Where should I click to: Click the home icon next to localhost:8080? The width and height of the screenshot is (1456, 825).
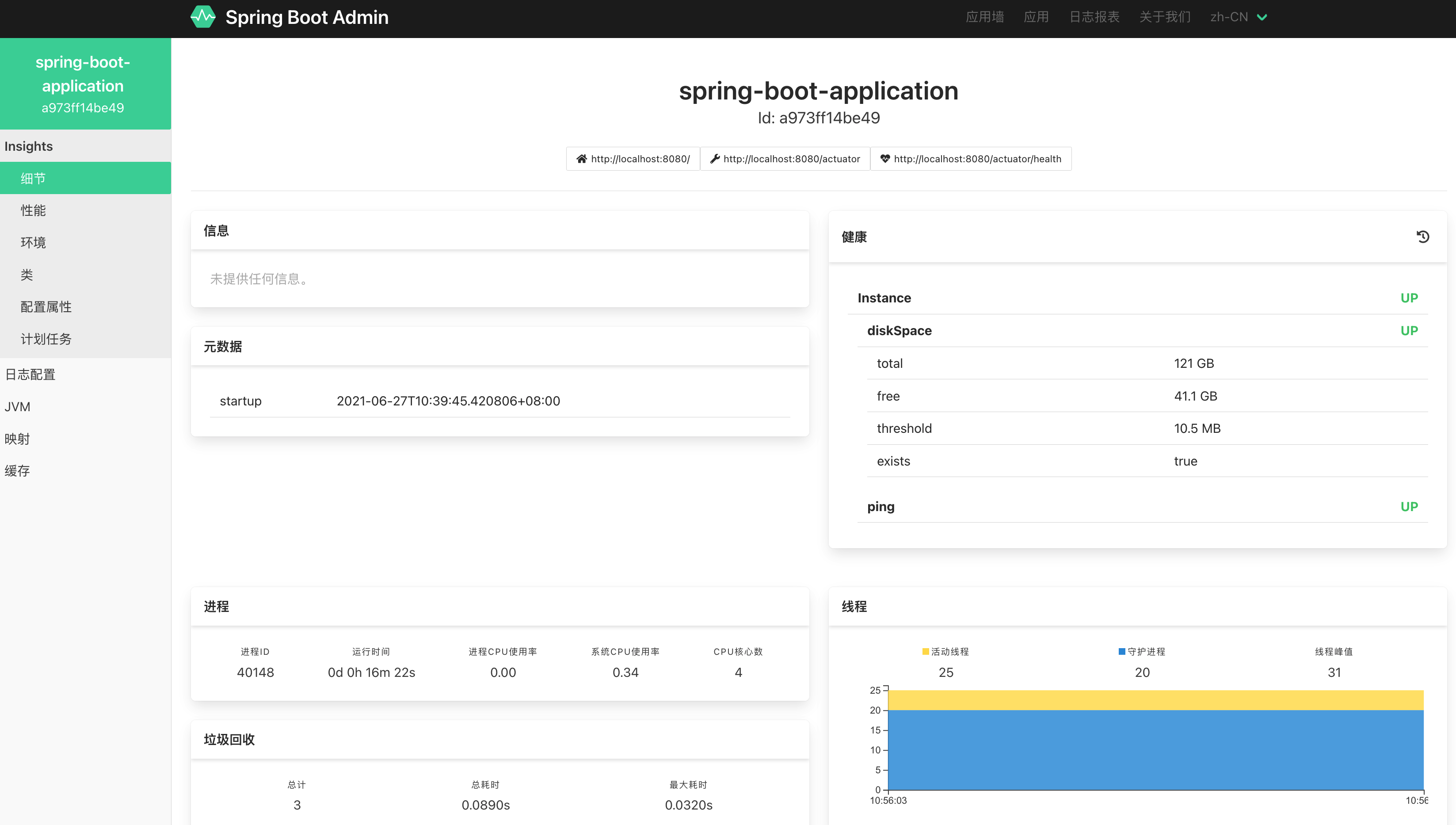582,159
